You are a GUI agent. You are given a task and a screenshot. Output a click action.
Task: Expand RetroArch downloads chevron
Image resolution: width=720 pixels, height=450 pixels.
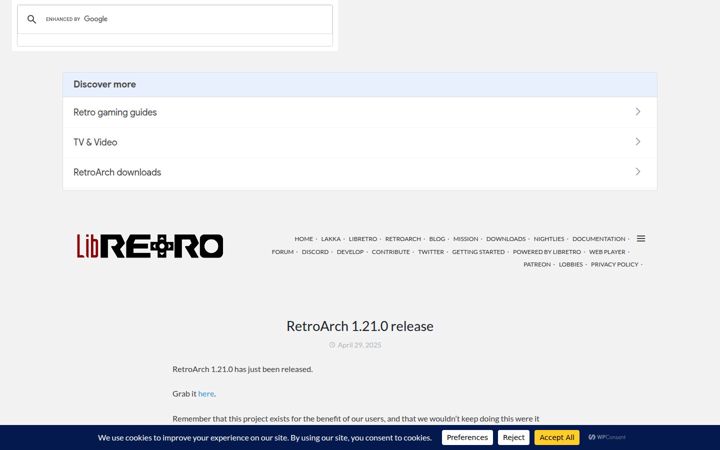[x=638, y=171]
